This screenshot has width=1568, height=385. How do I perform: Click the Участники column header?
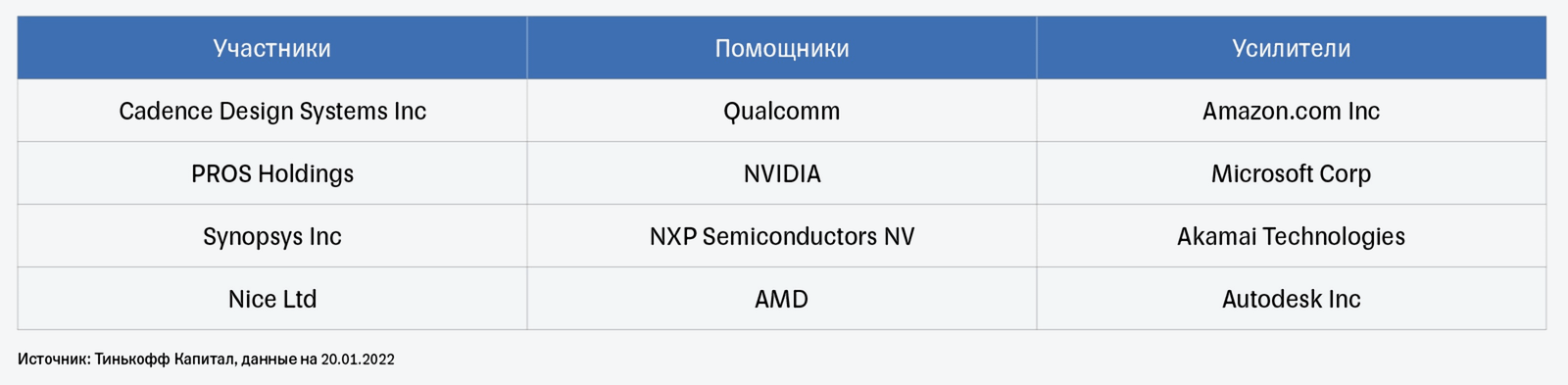click(x=272, y=48)
